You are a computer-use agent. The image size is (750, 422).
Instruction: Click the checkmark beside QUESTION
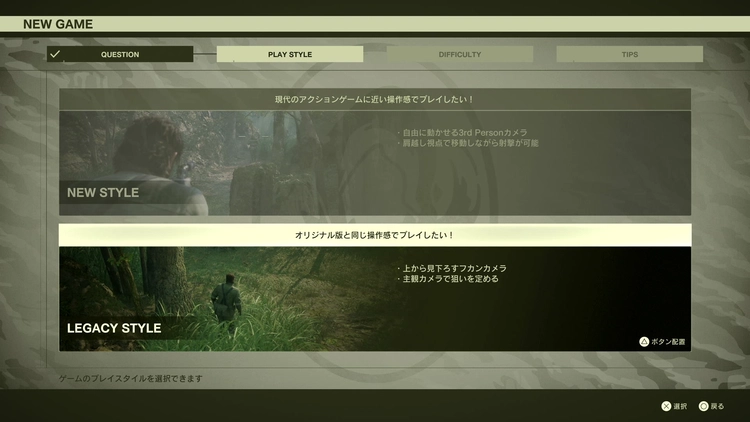click(x=55, y=54)
